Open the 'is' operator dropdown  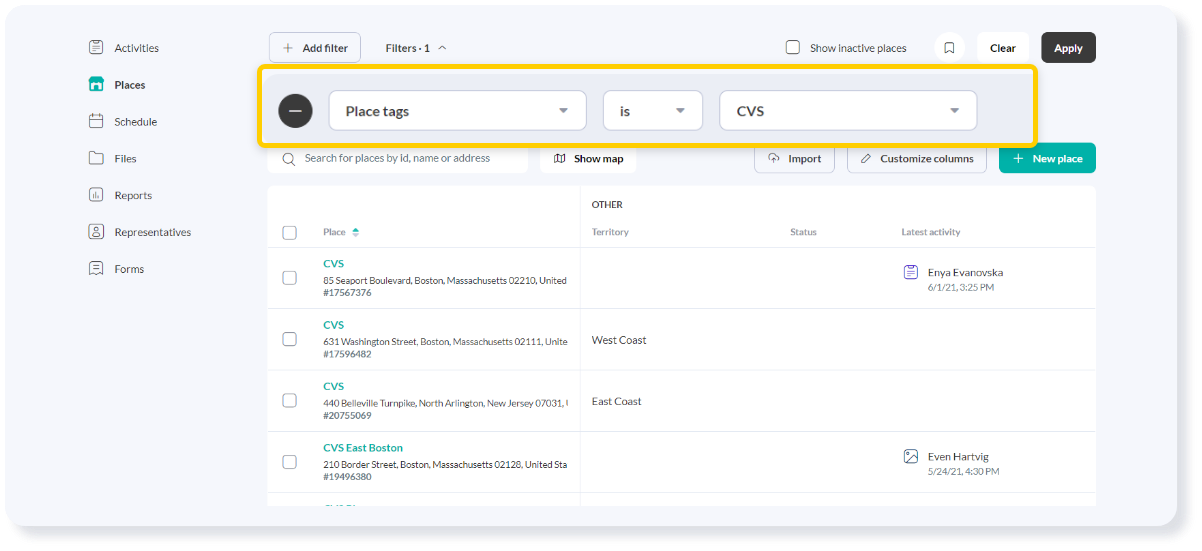[653, 111]
